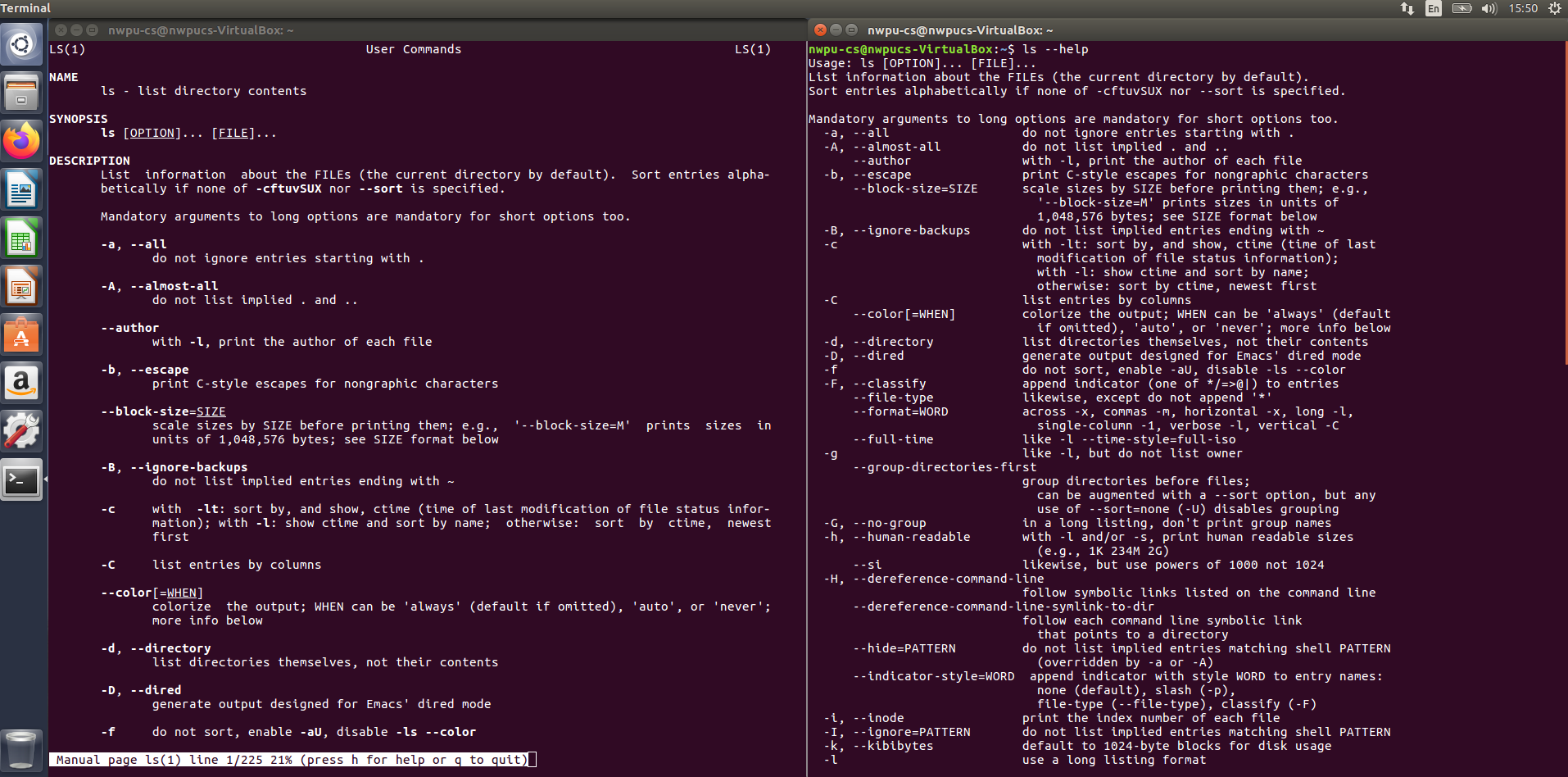The width and height of the screenshot is (1568, 777).
Task: Close the right terminal window
Action: pyautogui.click(x=820, y=30)
